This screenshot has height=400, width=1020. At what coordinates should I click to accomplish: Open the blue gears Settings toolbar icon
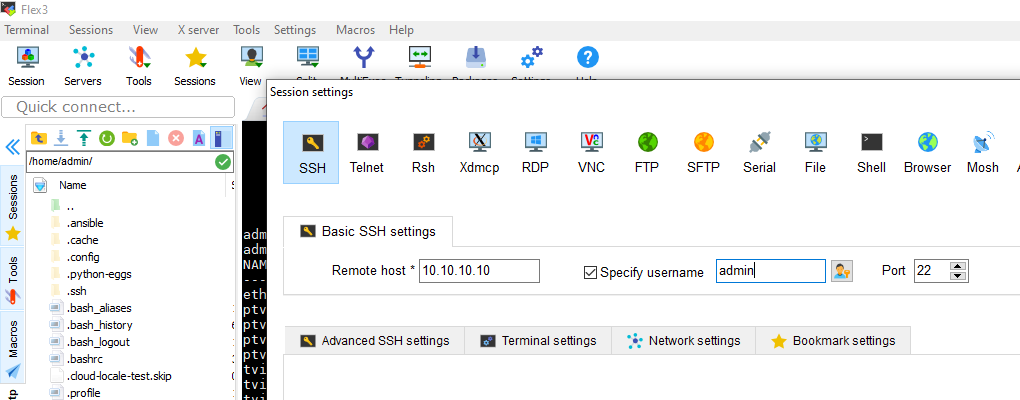pyautogui.click(x=531, y=57)
